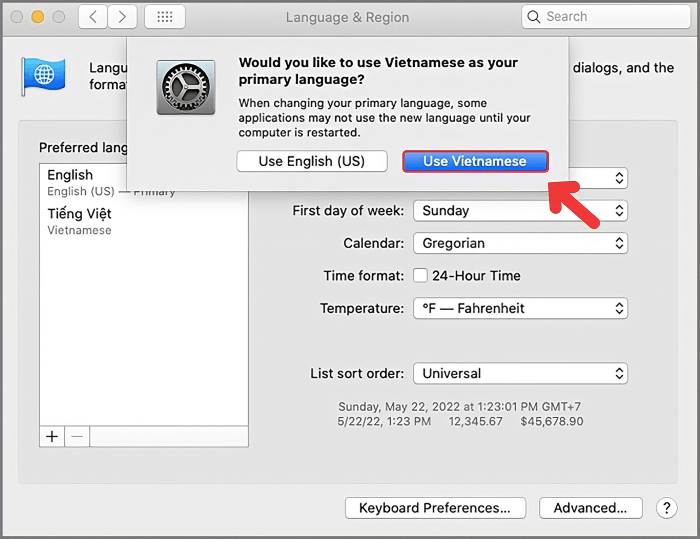The image size is (700, 539).
Task: Click the Language & Region globe flag icon
Action: pos(43,75)
